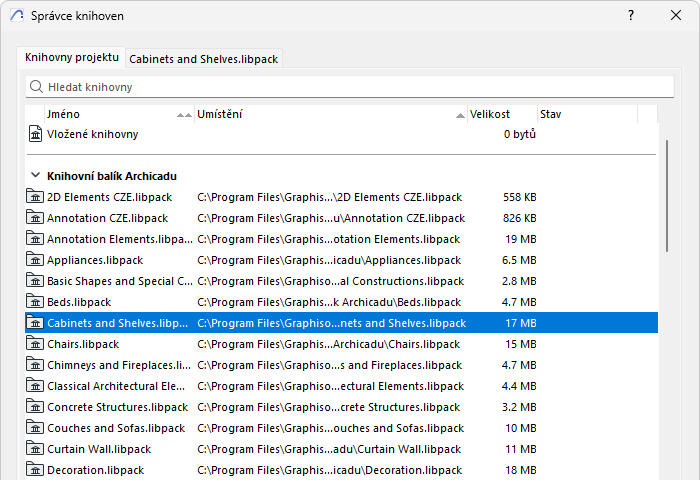This screenshot has width=700, height=480.
Task: Select the Curtain Wall.libpack name
Action: click(99, 449)
